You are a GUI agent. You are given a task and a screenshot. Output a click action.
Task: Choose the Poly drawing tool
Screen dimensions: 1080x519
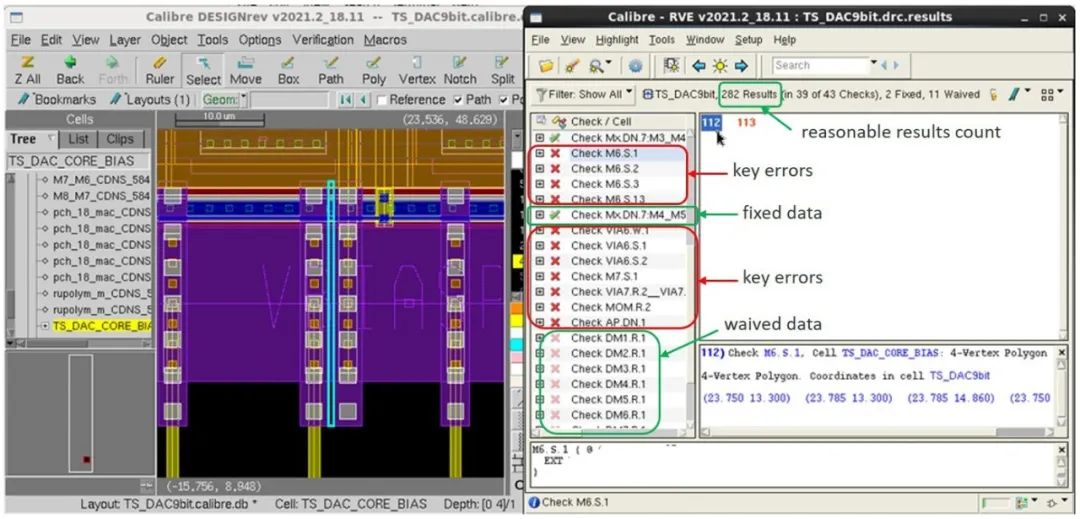(x=373, y=71)
